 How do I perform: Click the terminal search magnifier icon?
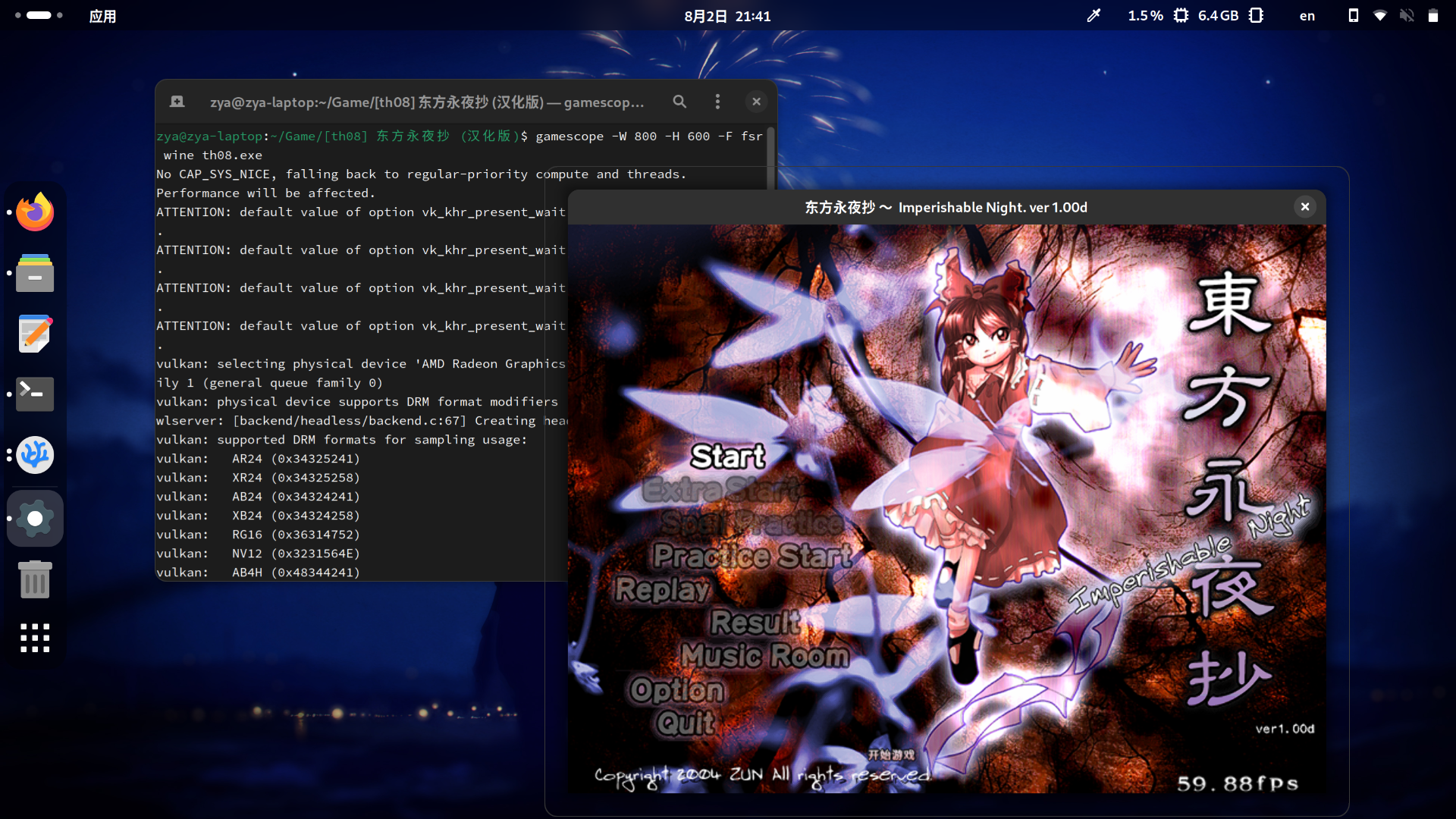(679, 102)
